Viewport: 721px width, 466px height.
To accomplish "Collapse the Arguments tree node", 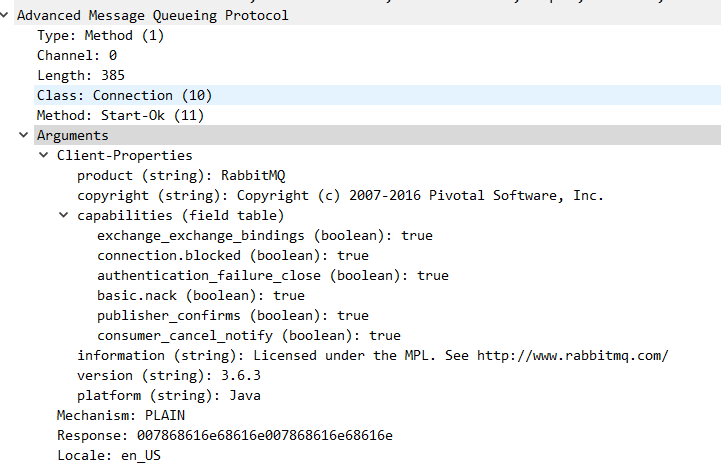I will [23, 135].
